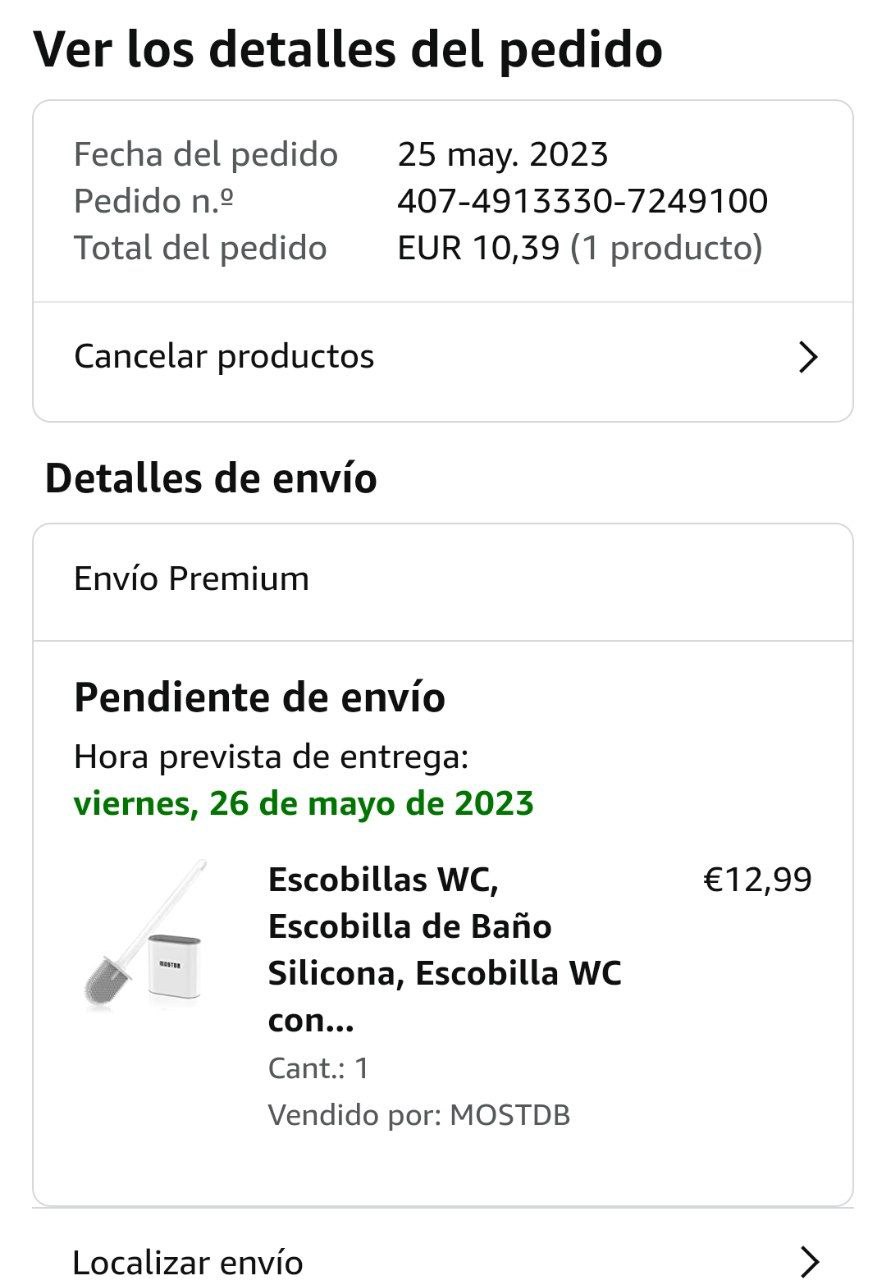Click the Ver los detalles del pedido title
The width and height of the screenshot is (886, 1280).
click(x=348, y=47)
